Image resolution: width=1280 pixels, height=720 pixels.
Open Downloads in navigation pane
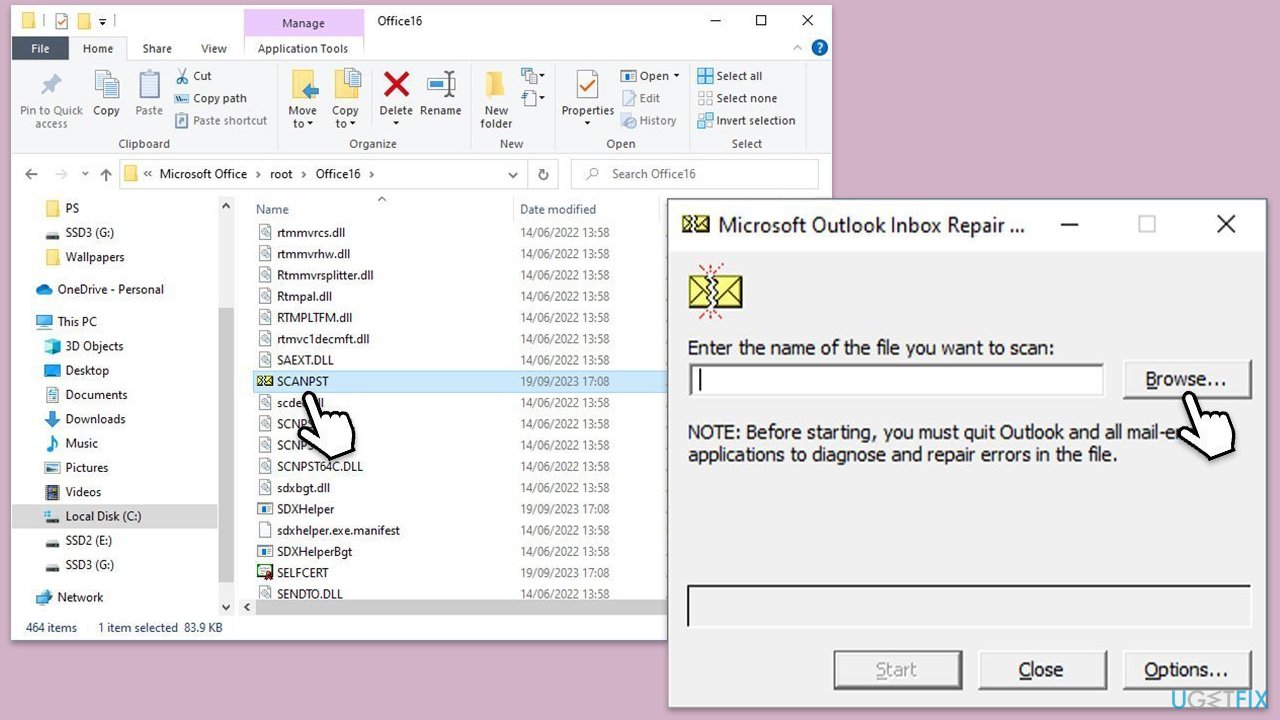pyautogui.click(x=95, y=419)
